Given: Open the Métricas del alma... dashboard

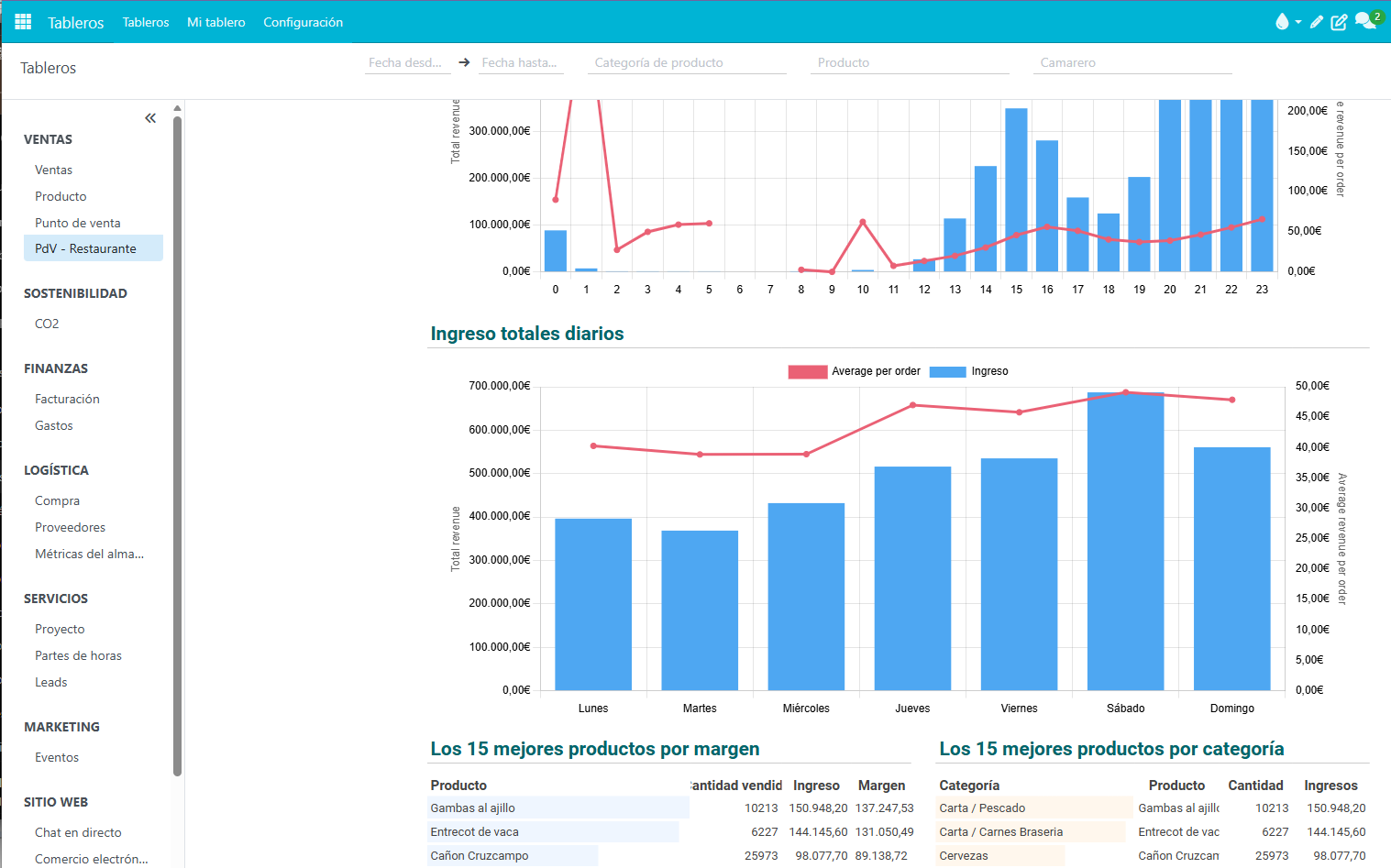Looking at the screenshot, I should [x=94, y=554].
